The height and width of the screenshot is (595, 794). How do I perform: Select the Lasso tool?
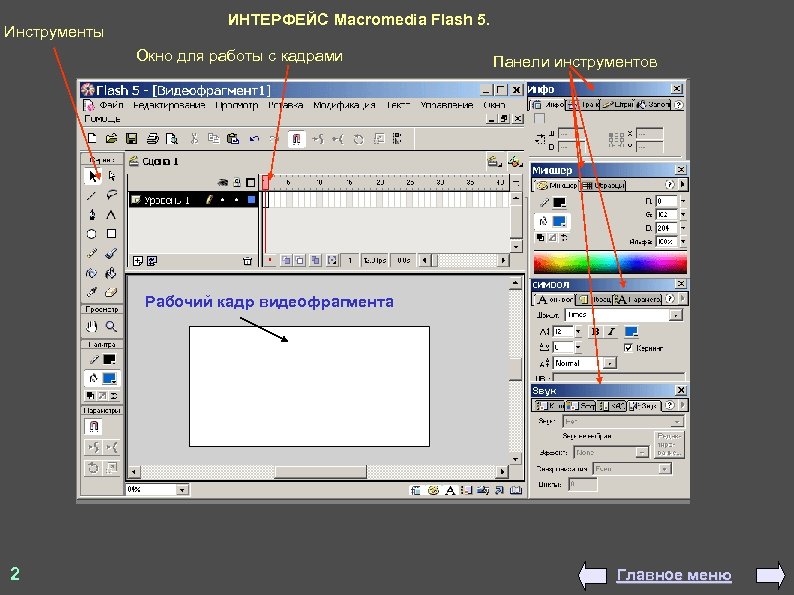pos(111,195)
